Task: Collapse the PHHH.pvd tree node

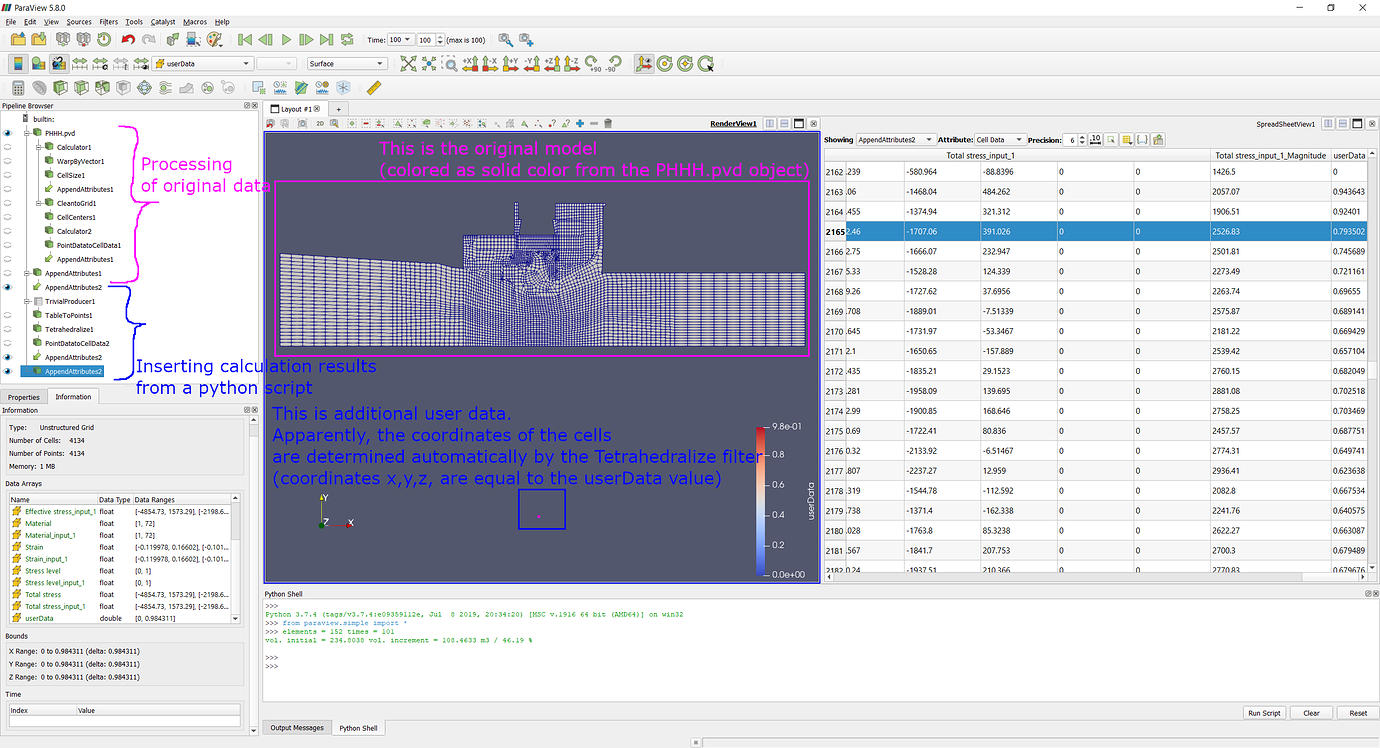Action: click(26, 133)
